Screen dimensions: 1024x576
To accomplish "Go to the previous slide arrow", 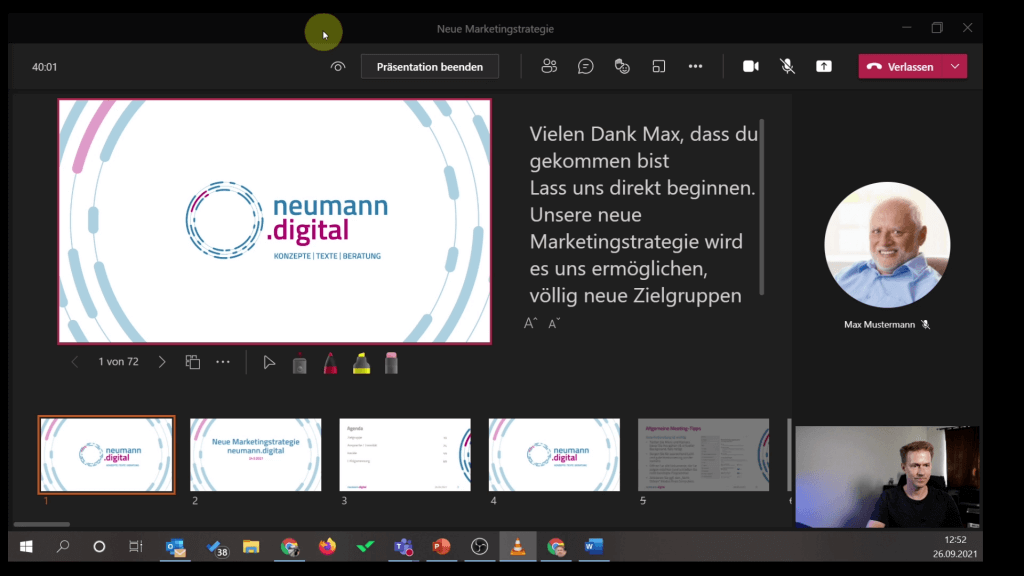I will pyautogui.click(x=74, y=362).
